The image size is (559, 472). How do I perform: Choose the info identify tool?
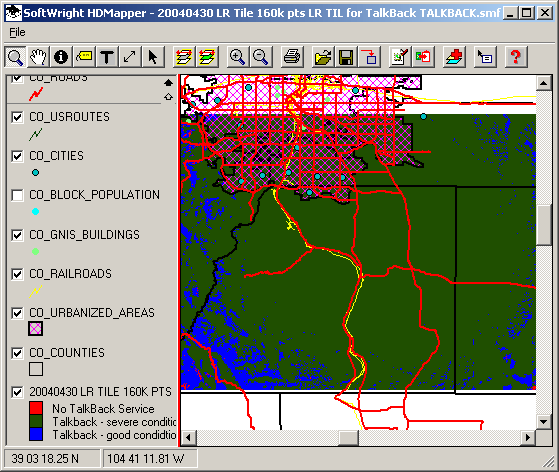(61, 57)
